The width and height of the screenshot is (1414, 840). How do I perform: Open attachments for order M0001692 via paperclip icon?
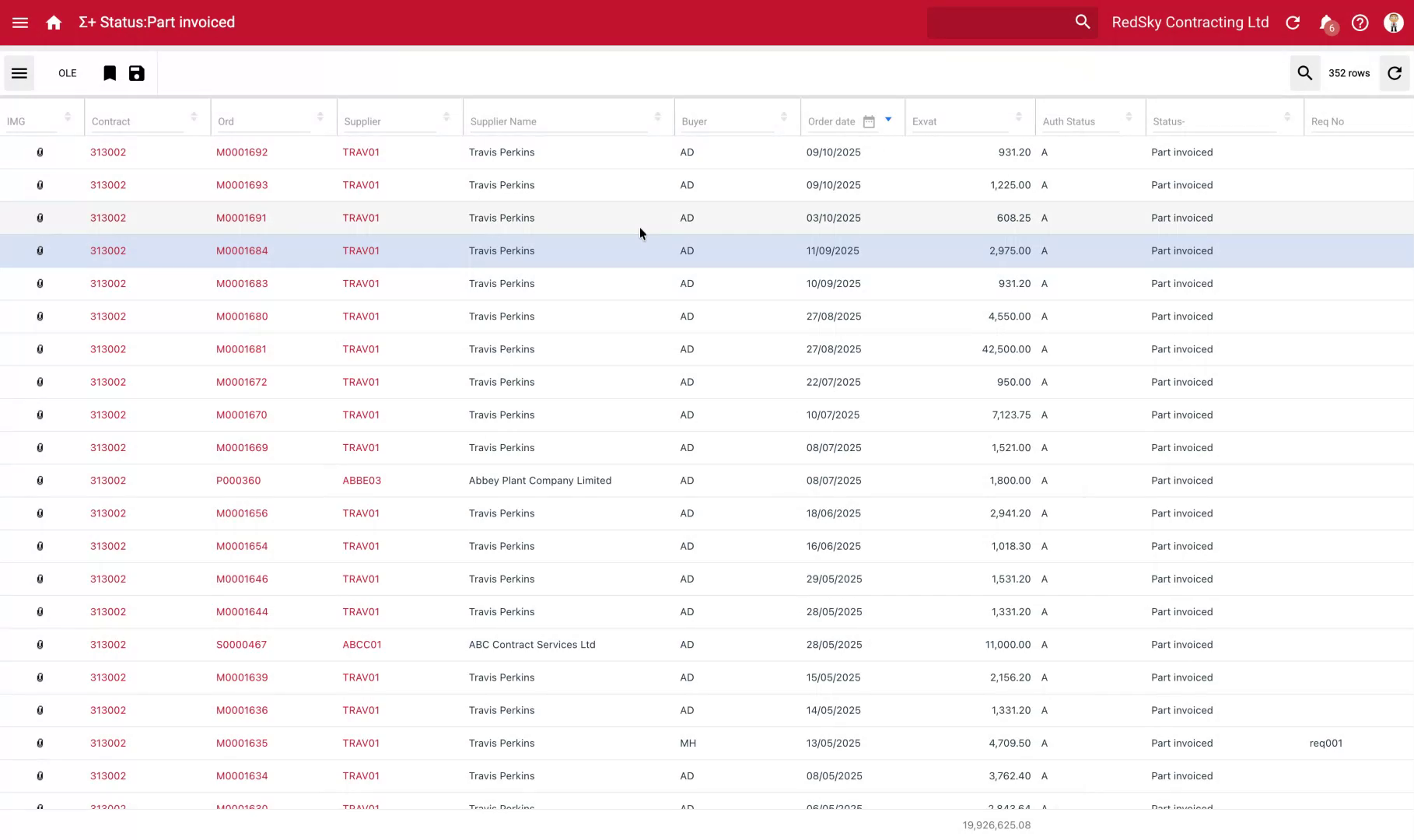pyautogui.click(x=40, y=152)
